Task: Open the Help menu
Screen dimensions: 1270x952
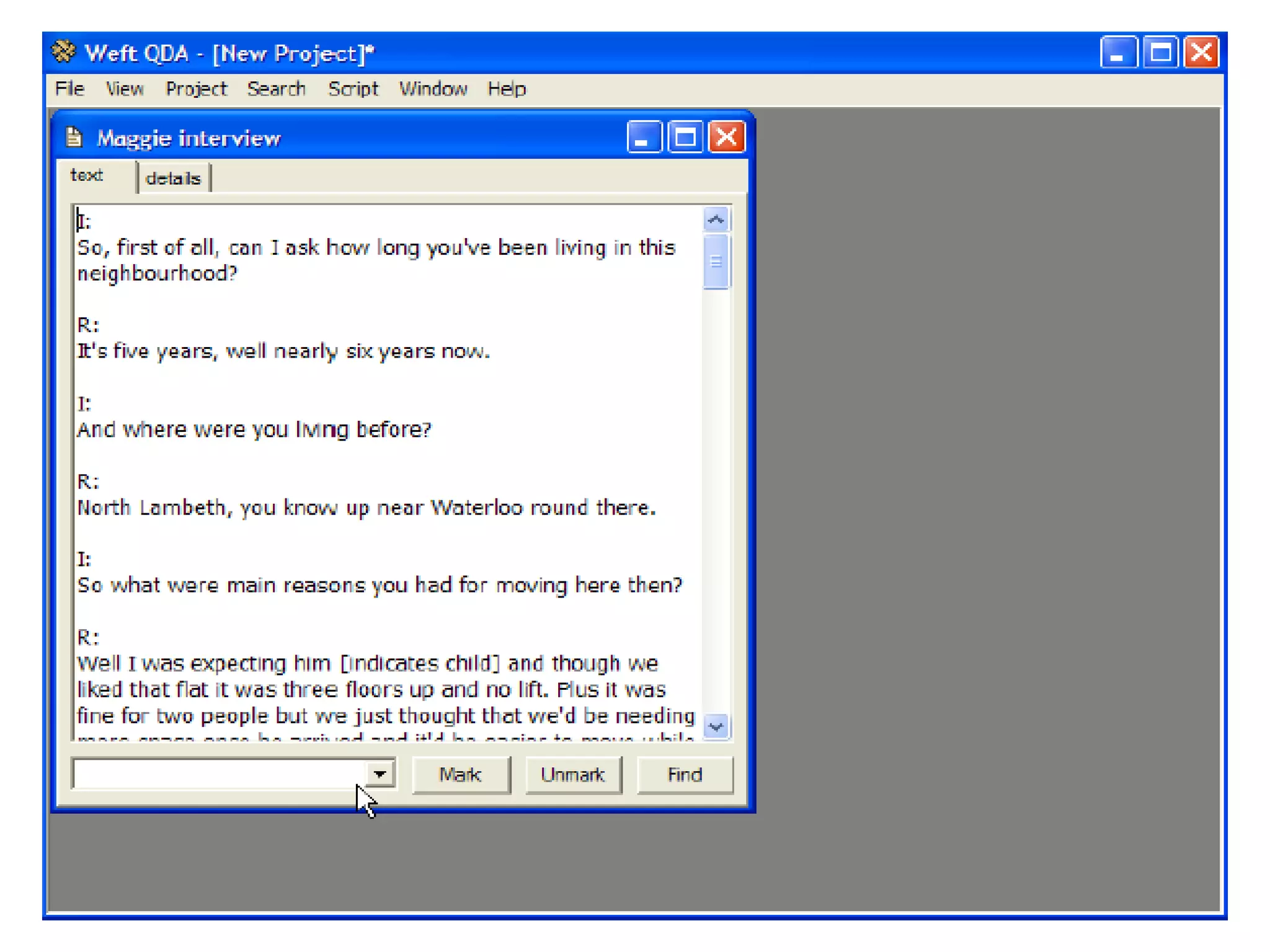Action: pyautogui.click(x=507, y=89)
